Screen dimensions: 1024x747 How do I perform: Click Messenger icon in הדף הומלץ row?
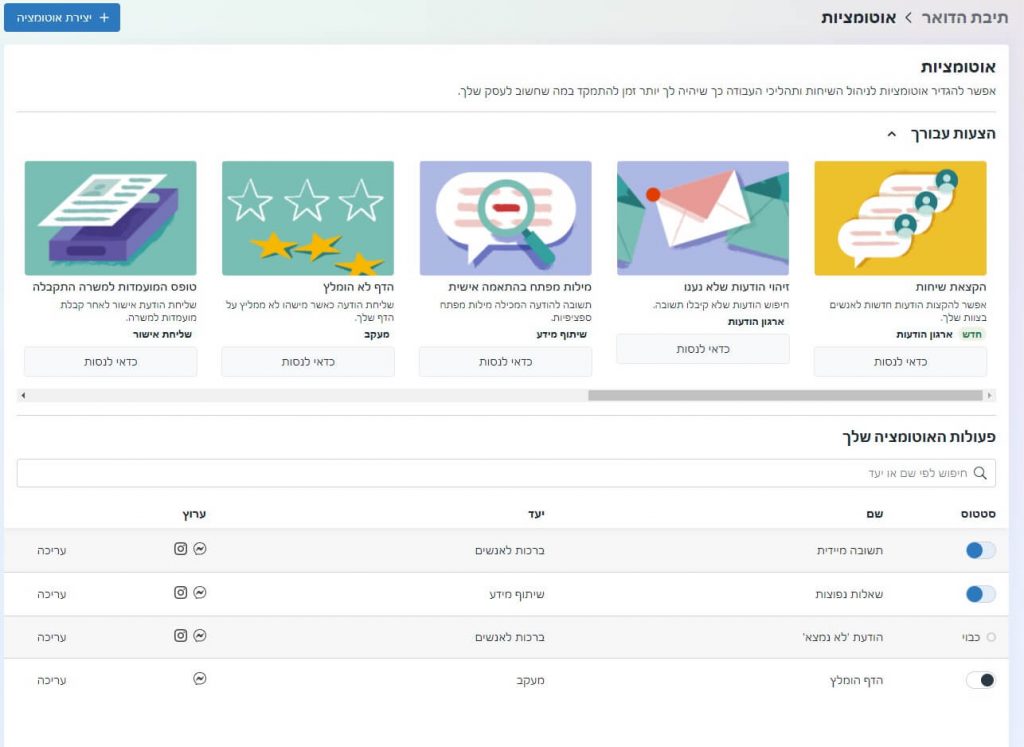(200, 678)
